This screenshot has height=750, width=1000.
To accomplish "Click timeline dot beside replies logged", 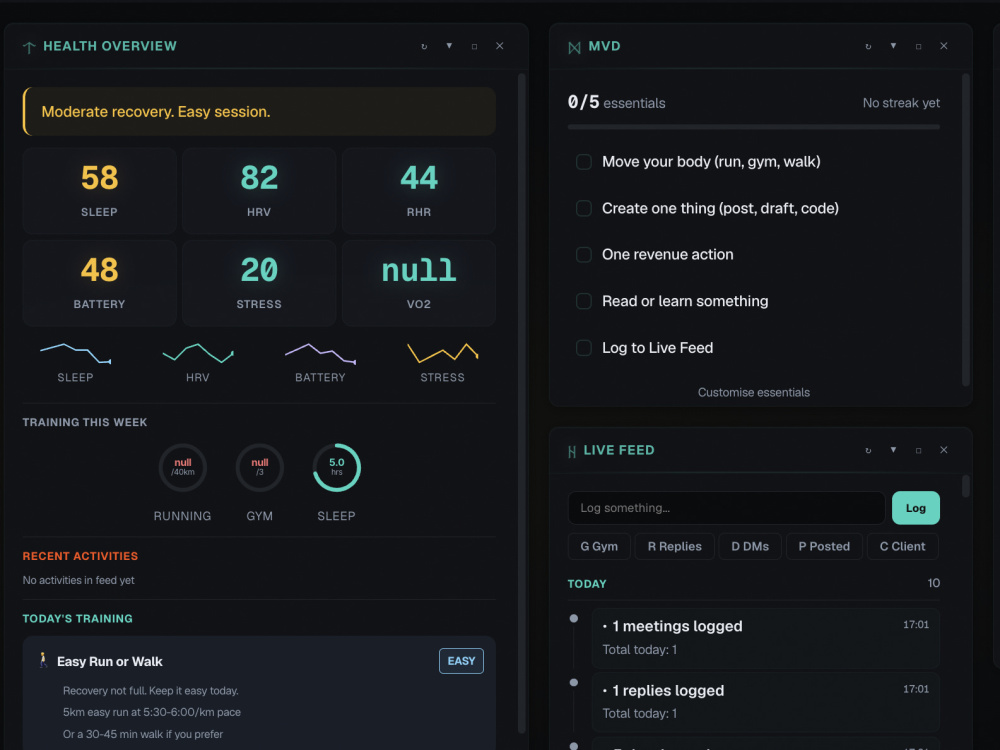I will click(x=573, y=682).
